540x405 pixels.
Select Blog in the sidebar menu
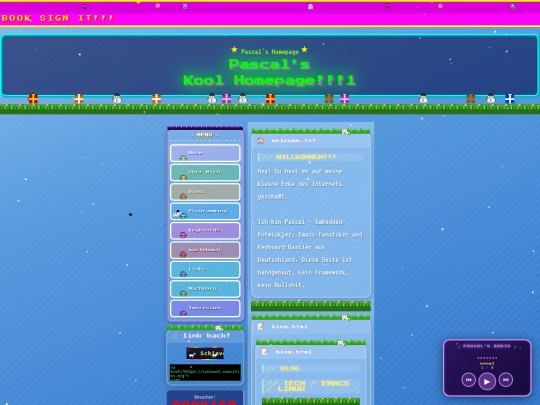click(x=205, y=191)
